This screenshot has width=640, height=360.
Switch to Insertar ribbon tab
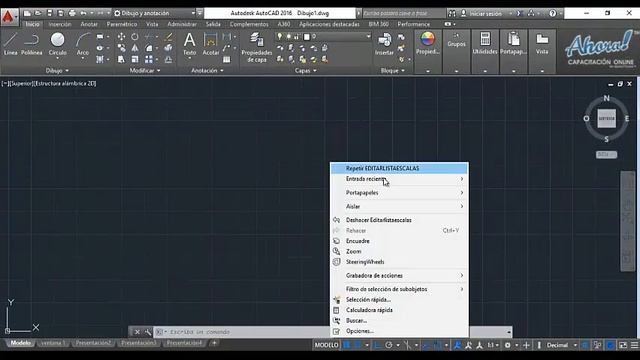(x=60, y=24)
